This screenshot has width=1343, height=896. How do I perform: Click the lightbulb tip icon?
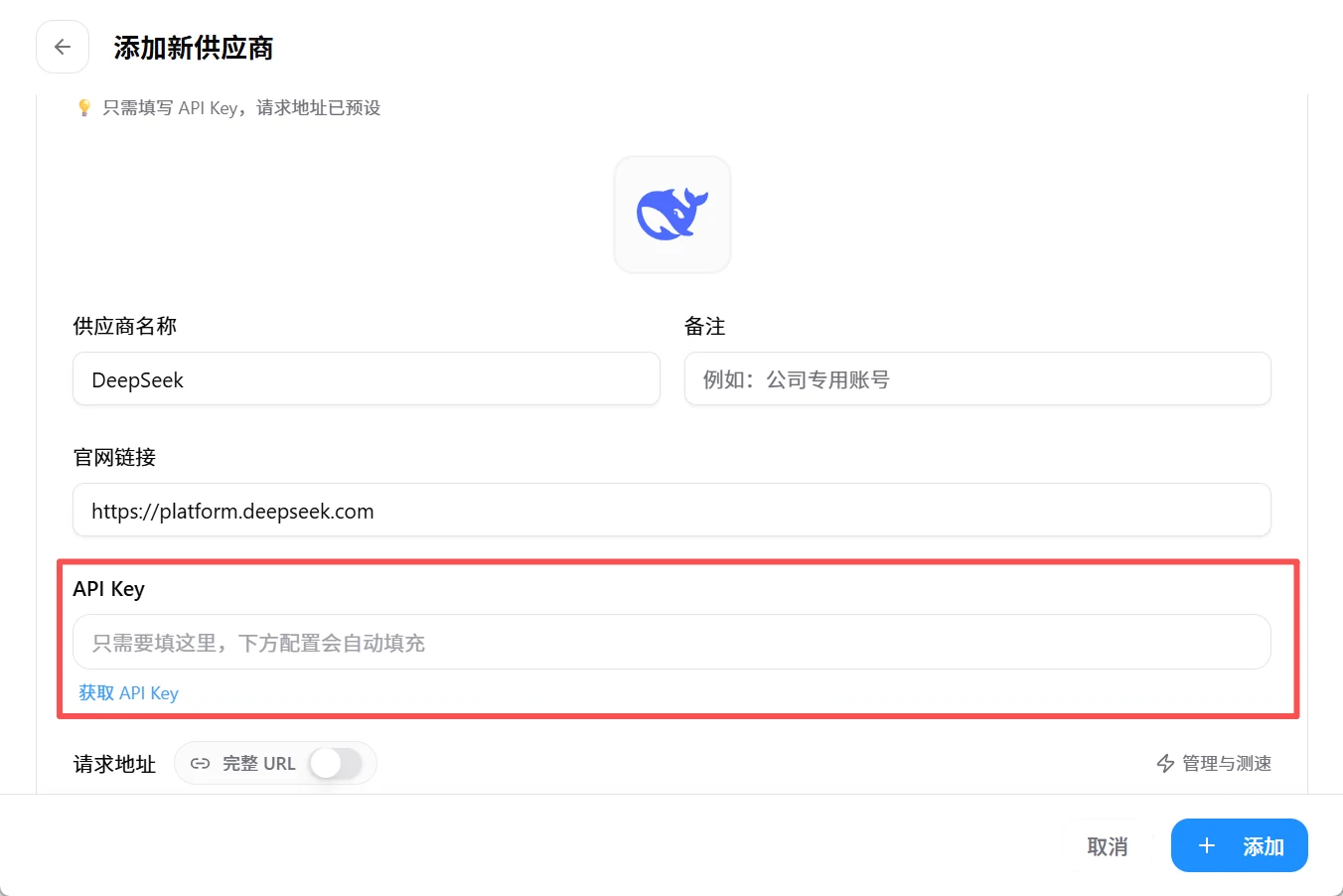coord(84,107)
